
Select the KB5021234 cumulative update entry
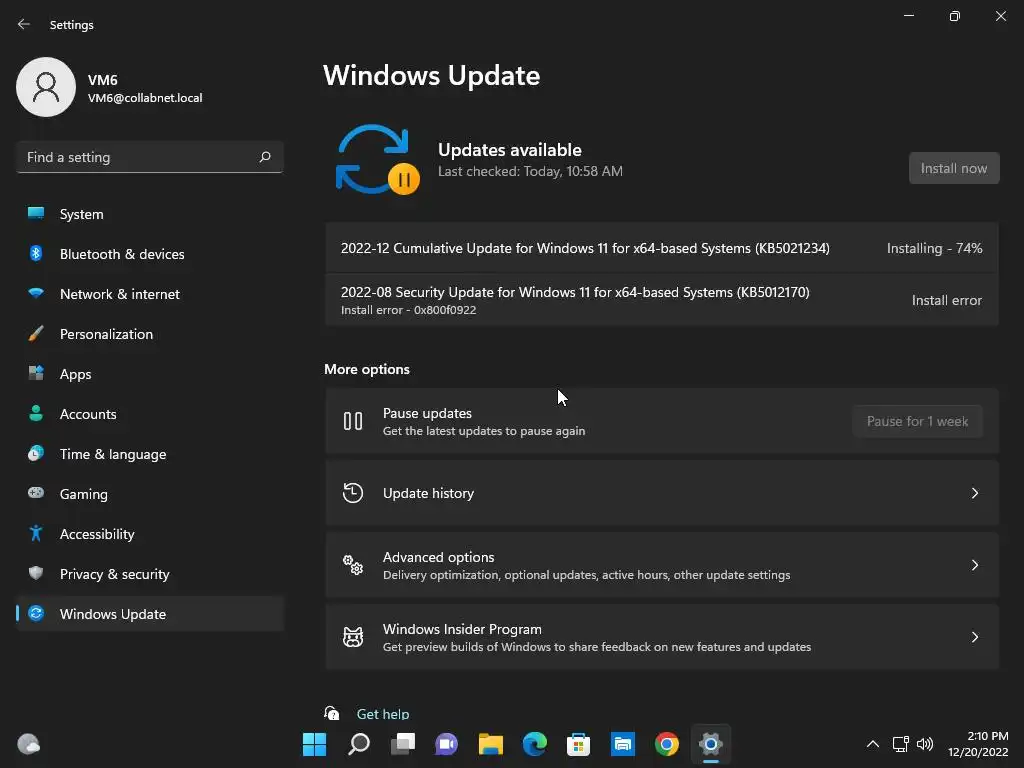[662, 248]
